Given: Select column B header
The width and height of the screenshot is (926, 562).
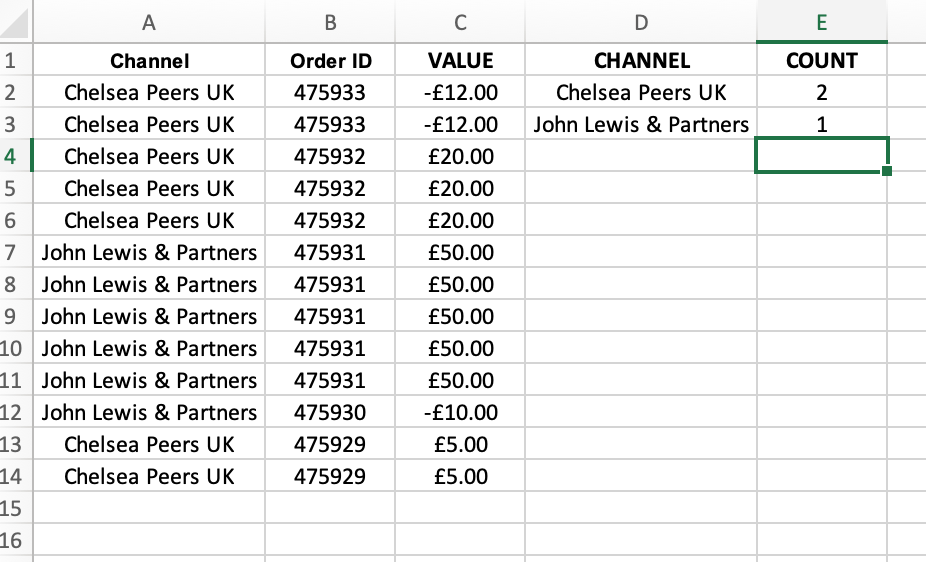Looking at the screenshot, I should tap(330, 22).
